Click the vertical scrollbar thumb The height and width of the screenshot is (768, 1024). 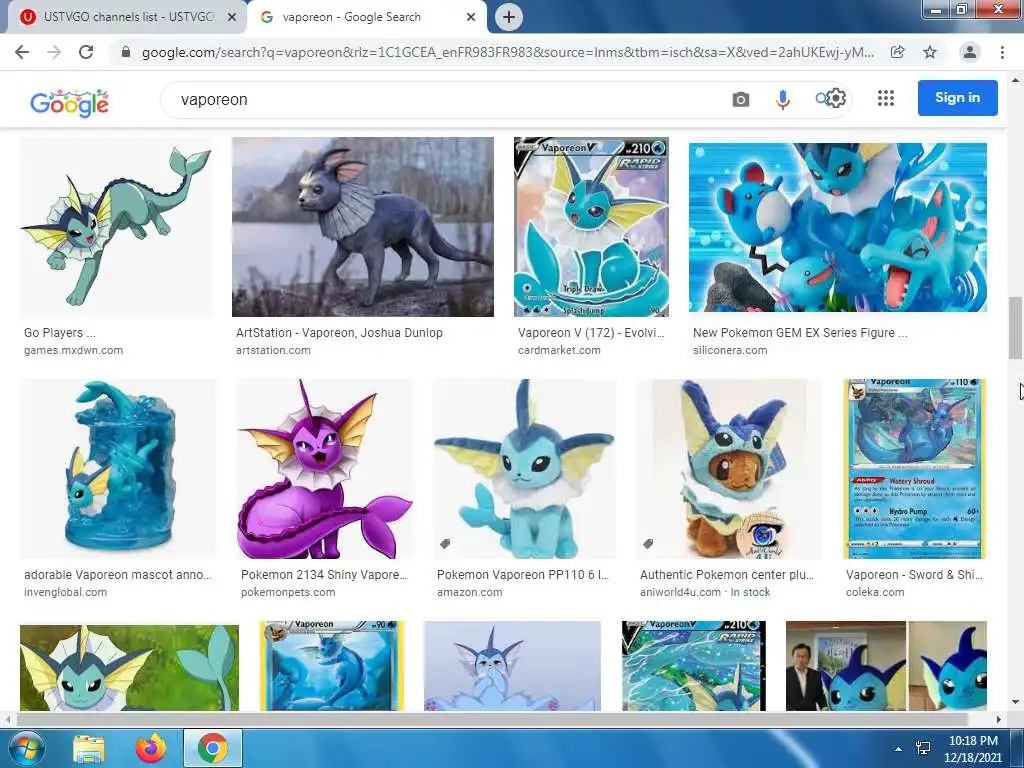pos(1015,327)
